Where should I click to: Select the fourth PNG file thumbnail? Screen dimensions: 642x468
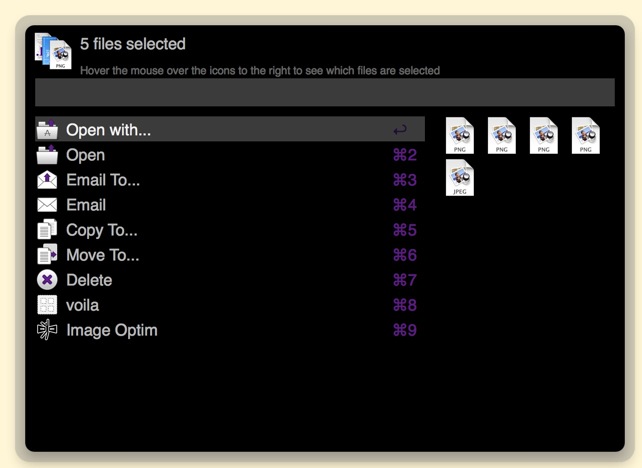tap(585, 136)
